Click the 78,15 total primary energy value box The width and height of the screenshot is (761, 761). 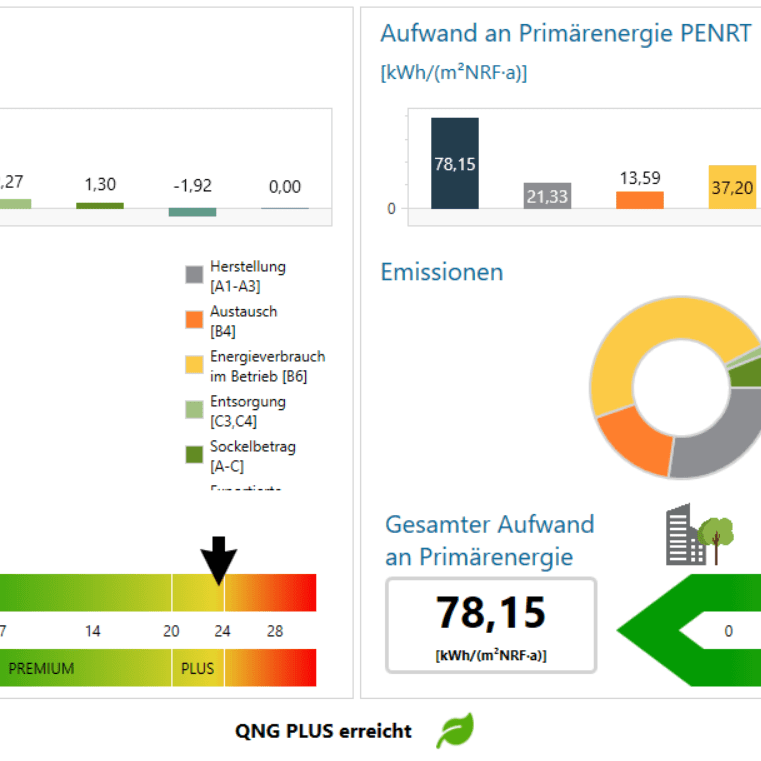click(x=490, y=625)
